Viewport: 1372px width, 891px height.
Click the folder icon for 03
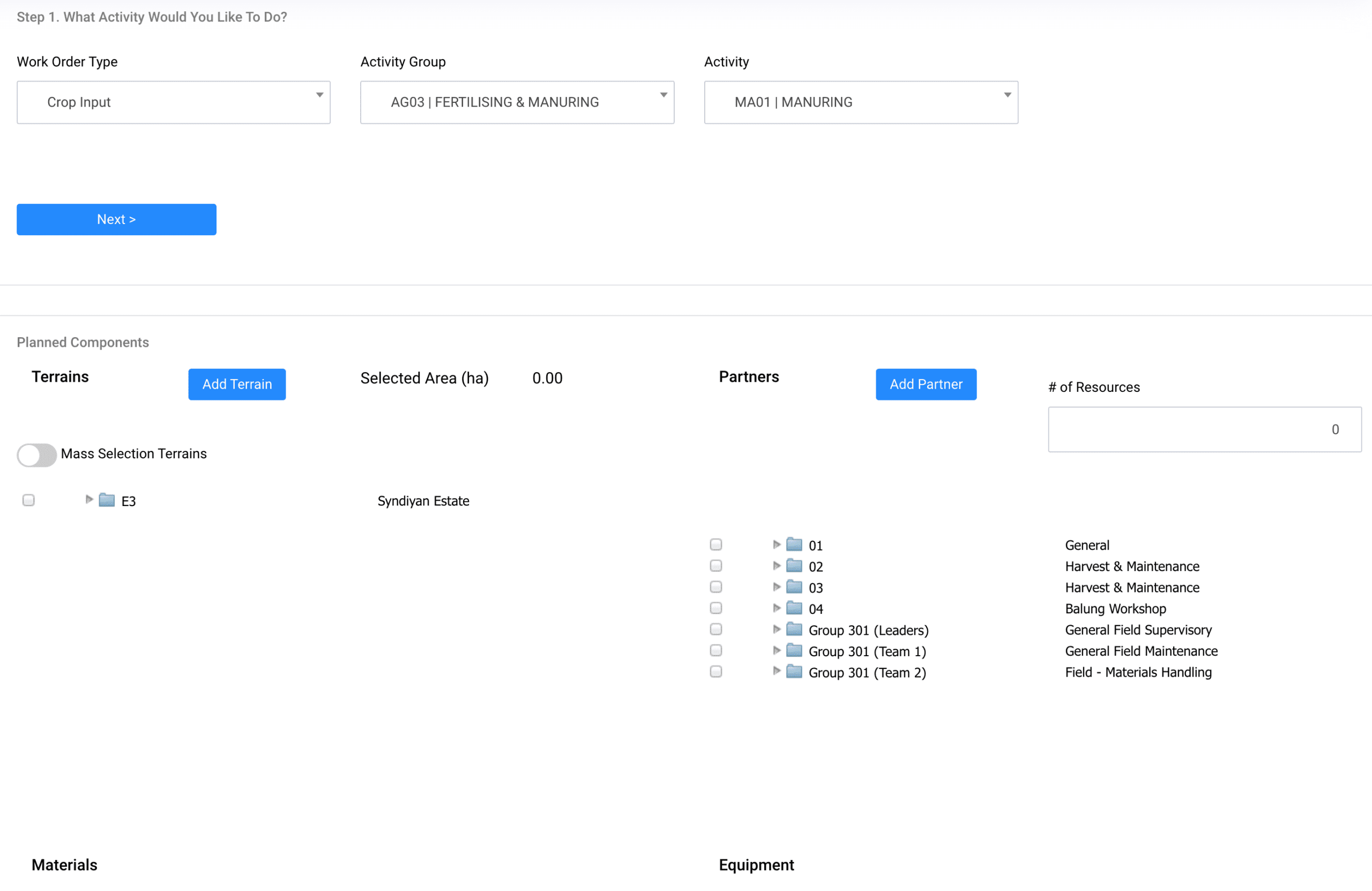(x=794, y=587)
